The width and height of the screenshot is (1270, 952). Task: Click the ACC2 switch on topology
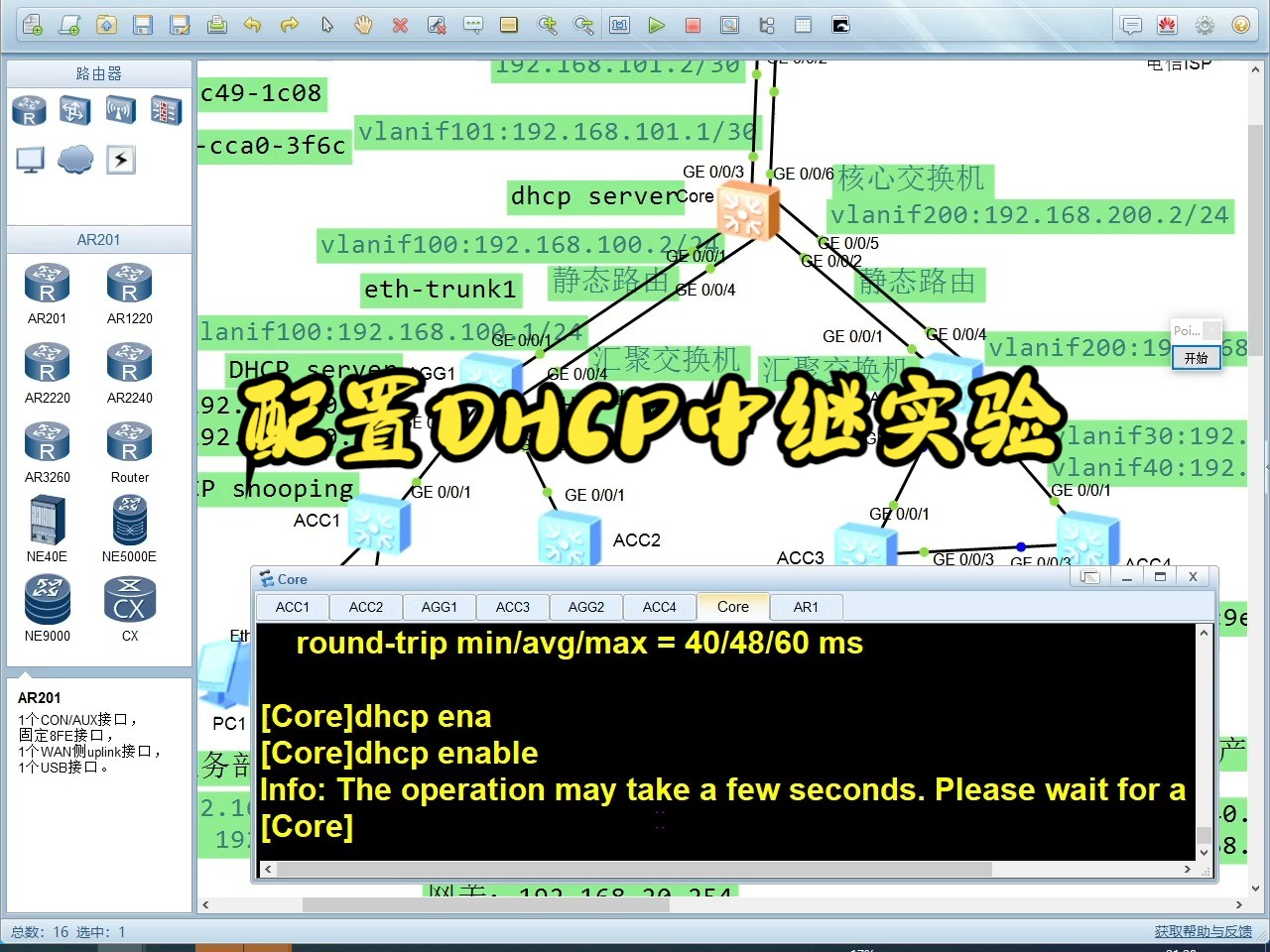[x=570, y=540]
